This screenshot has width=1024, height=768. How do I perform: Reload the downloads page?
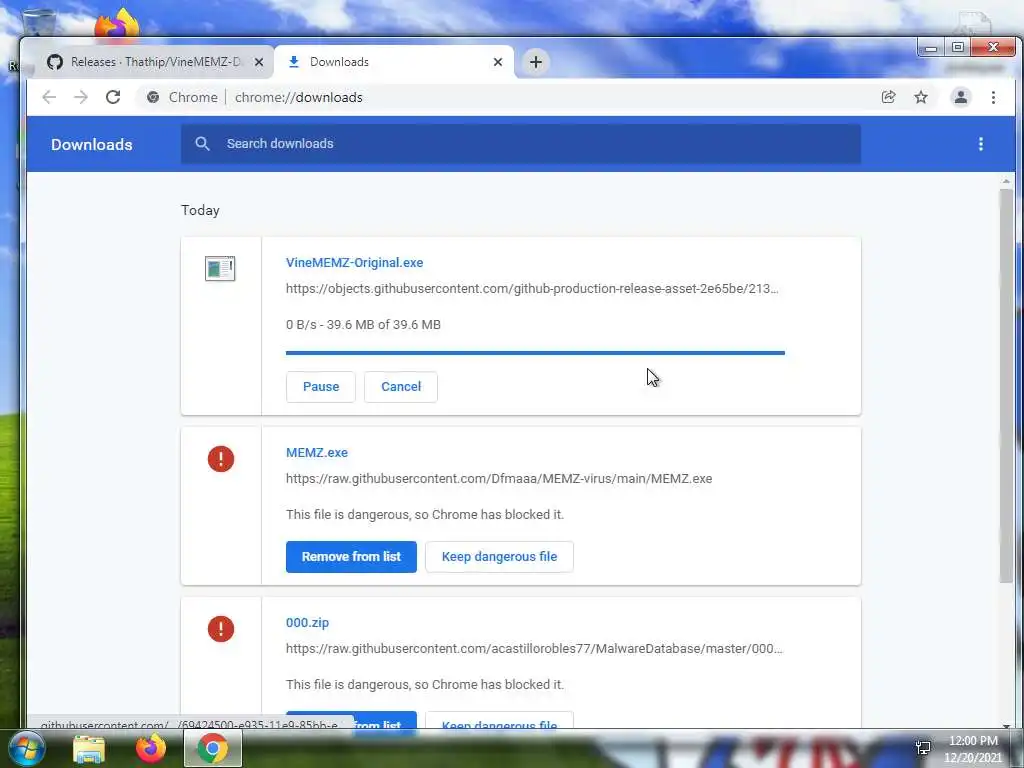113,97
